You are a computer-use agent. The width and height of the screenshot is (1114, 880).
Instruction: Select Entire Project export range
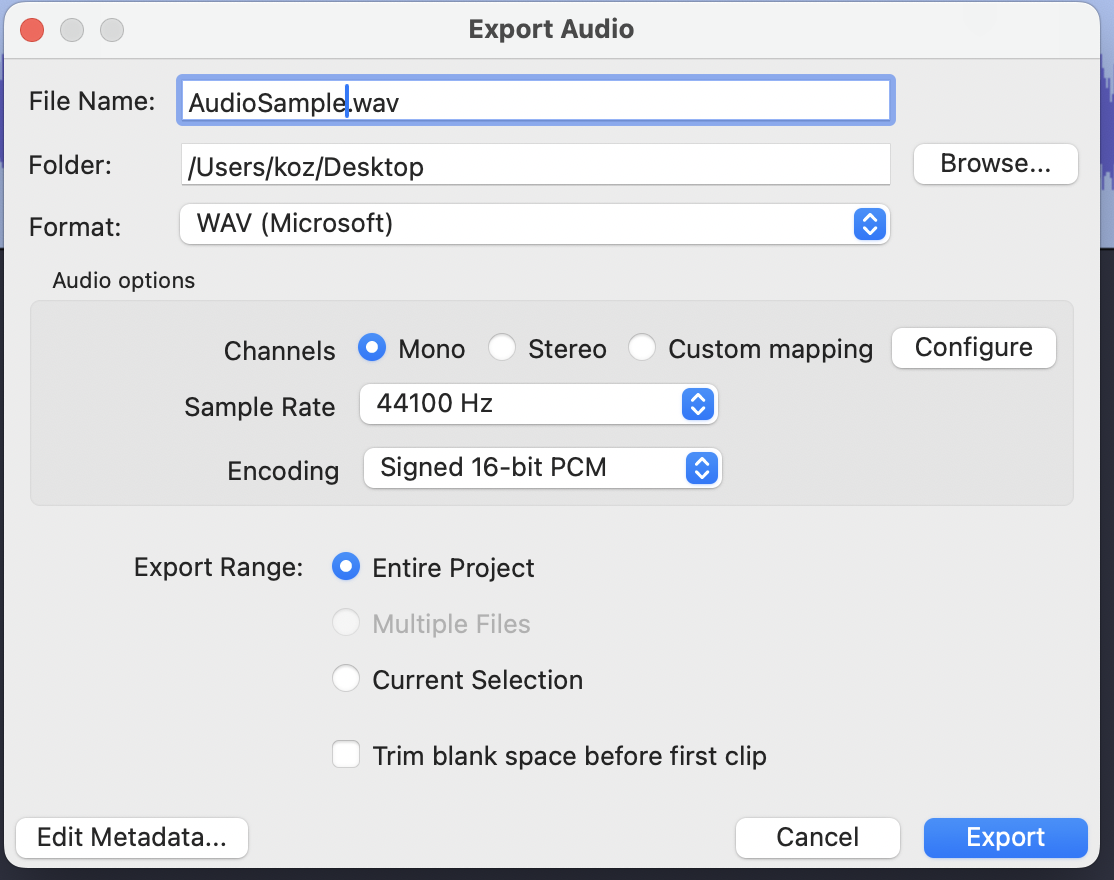tap(346, 568)
